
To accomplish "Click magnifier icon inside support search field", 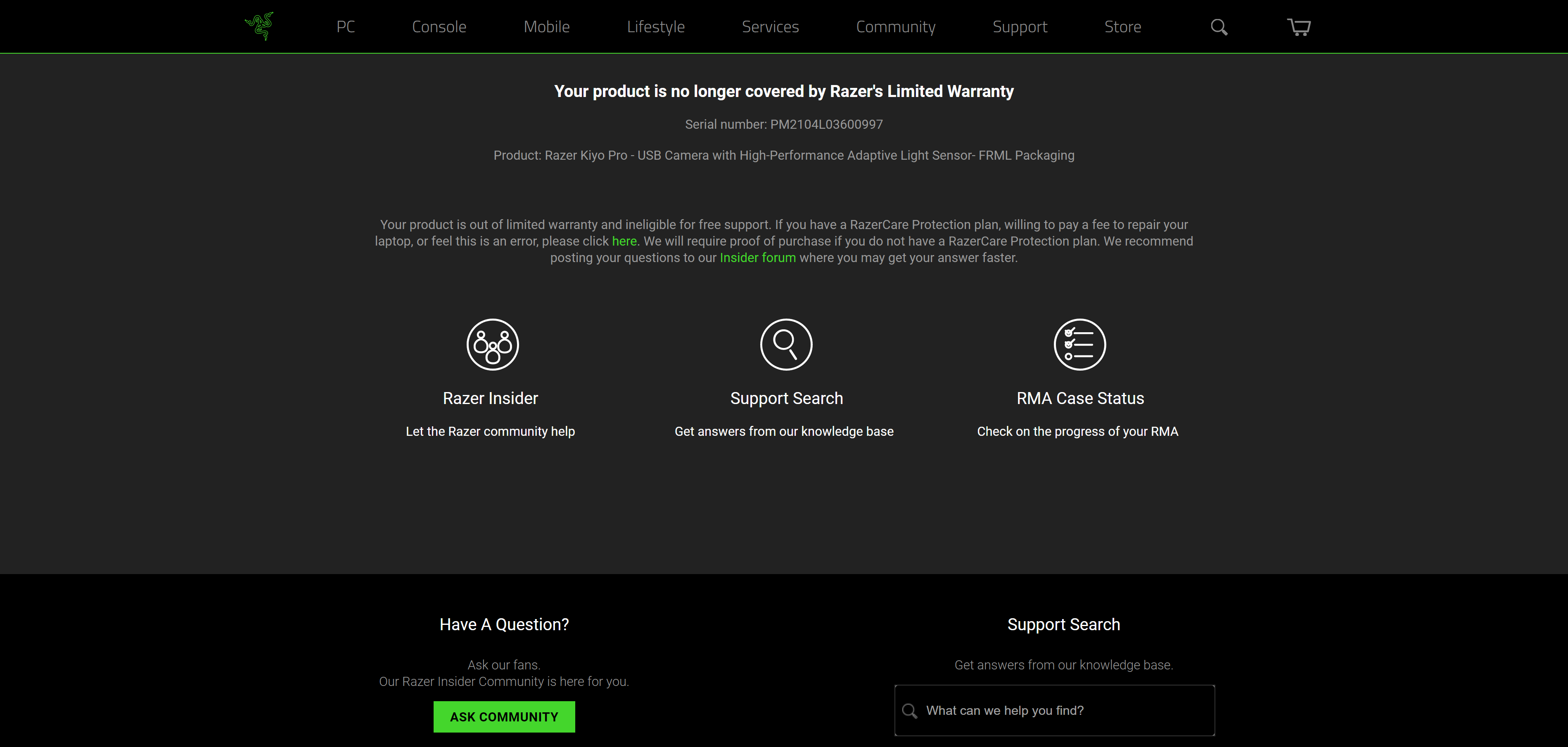I will coord(909,711).
